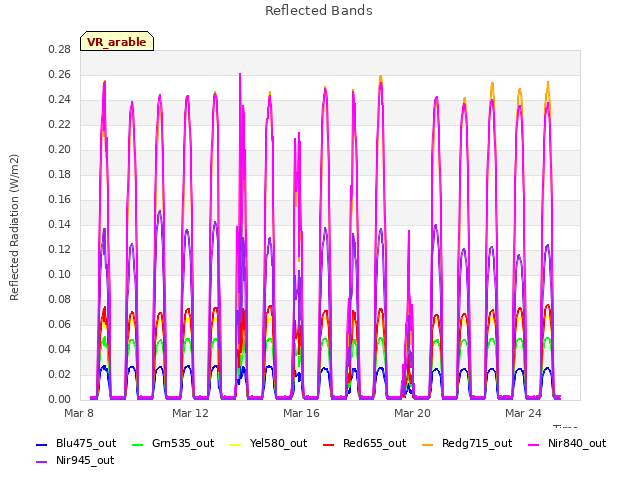Viewport: 640px width, 480px height.
Task: Click the Mar 16 x-axis tick label
Action: [x=301, y=413]
